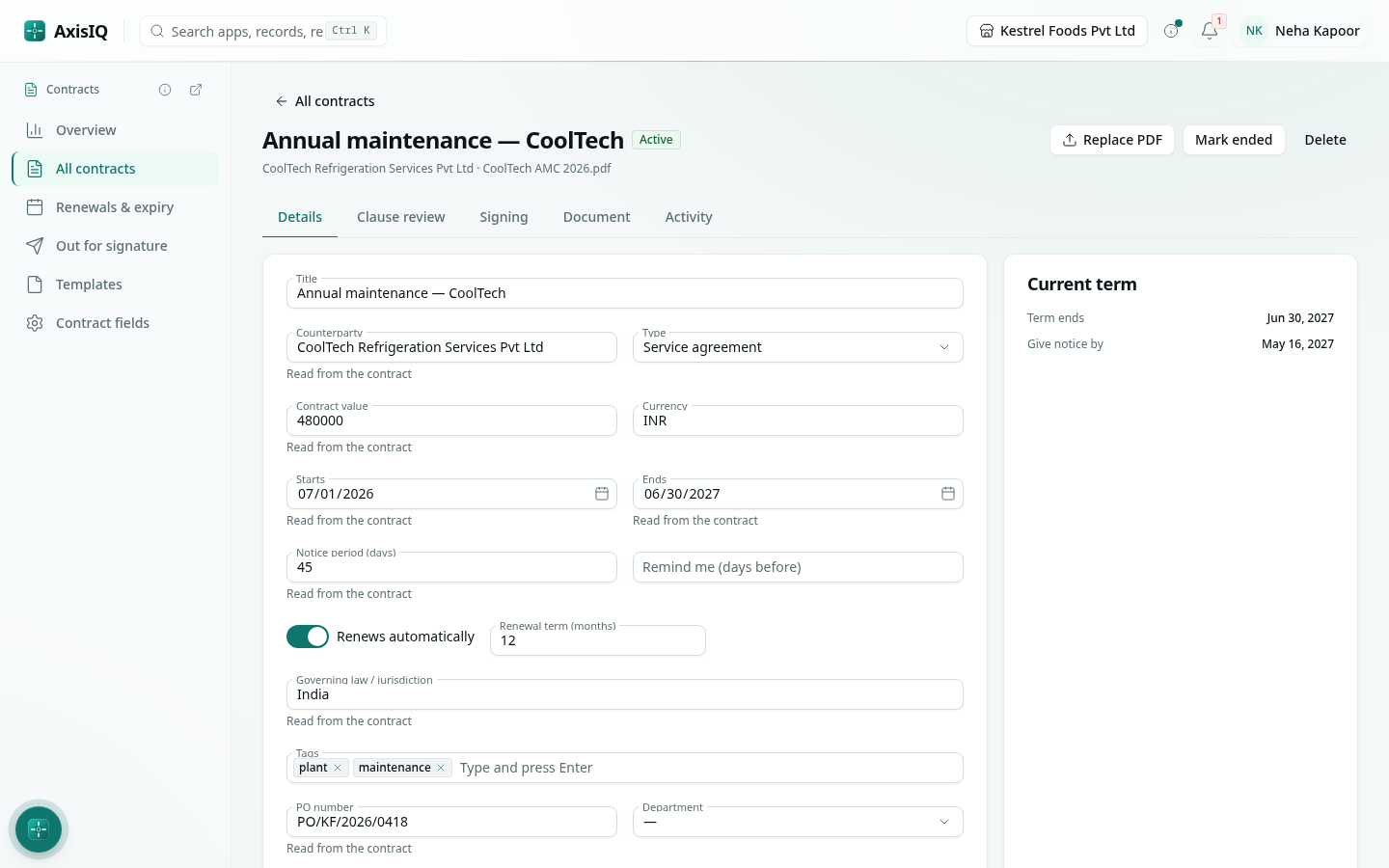The image size is (1389, 868).
Task: Expand the Type dropdown
Action: [798, 347]
